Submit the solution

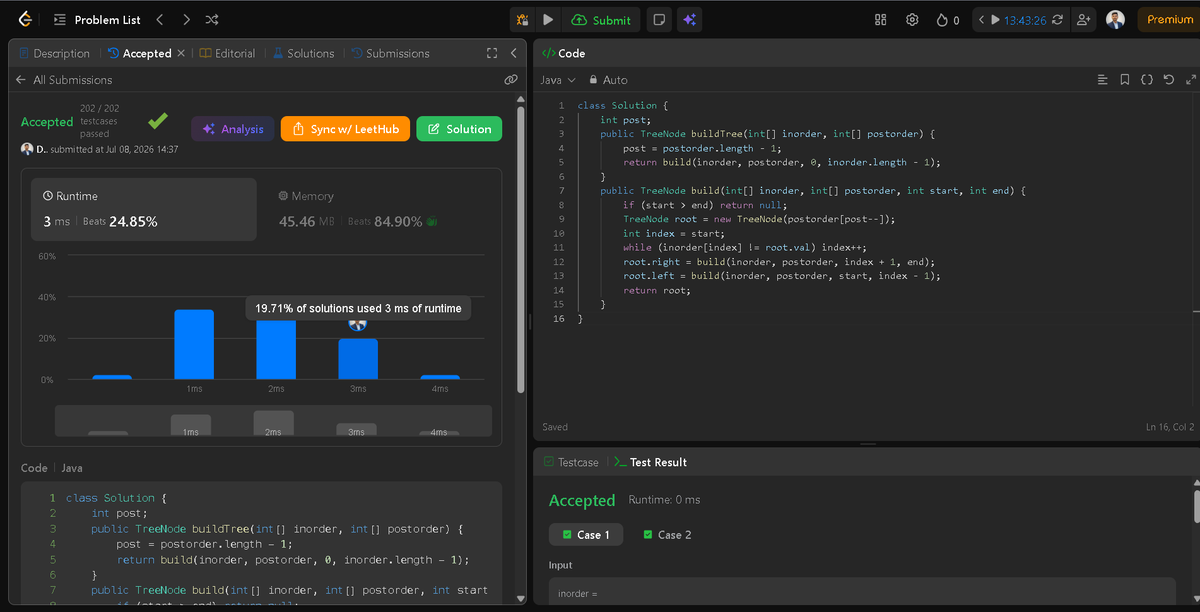601,19
